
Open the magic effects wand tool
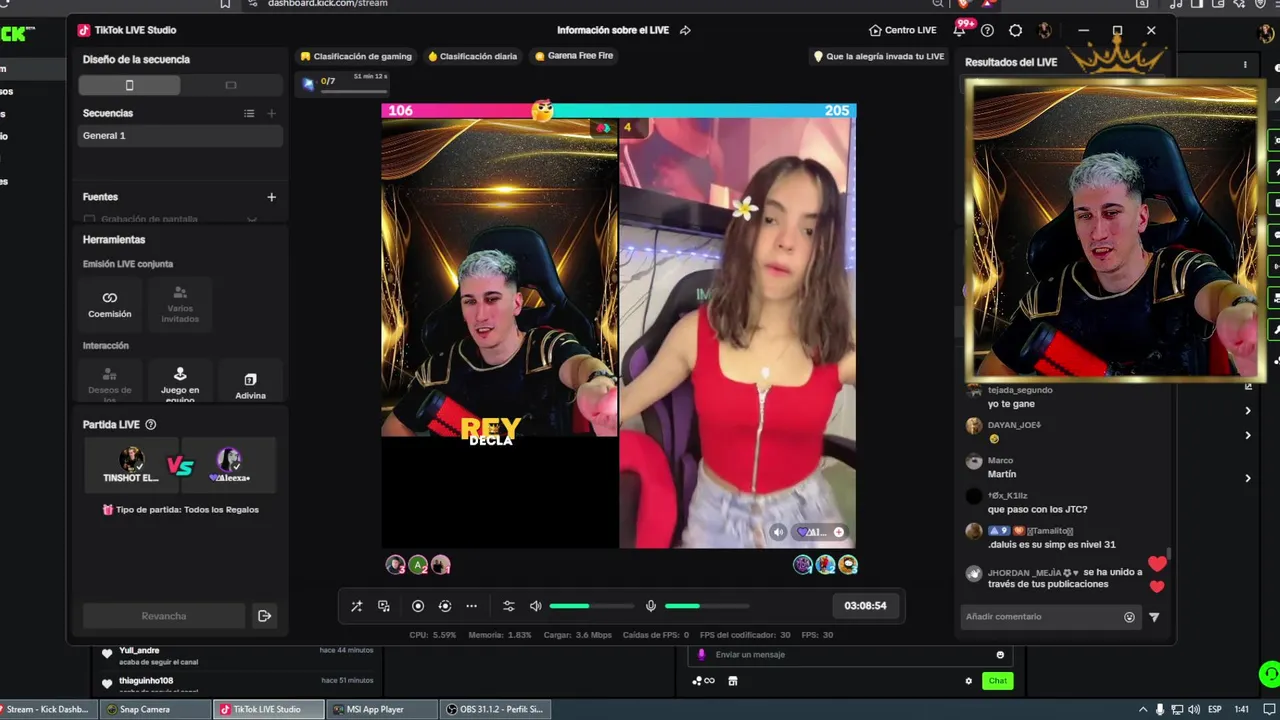(x=356, y=606)
